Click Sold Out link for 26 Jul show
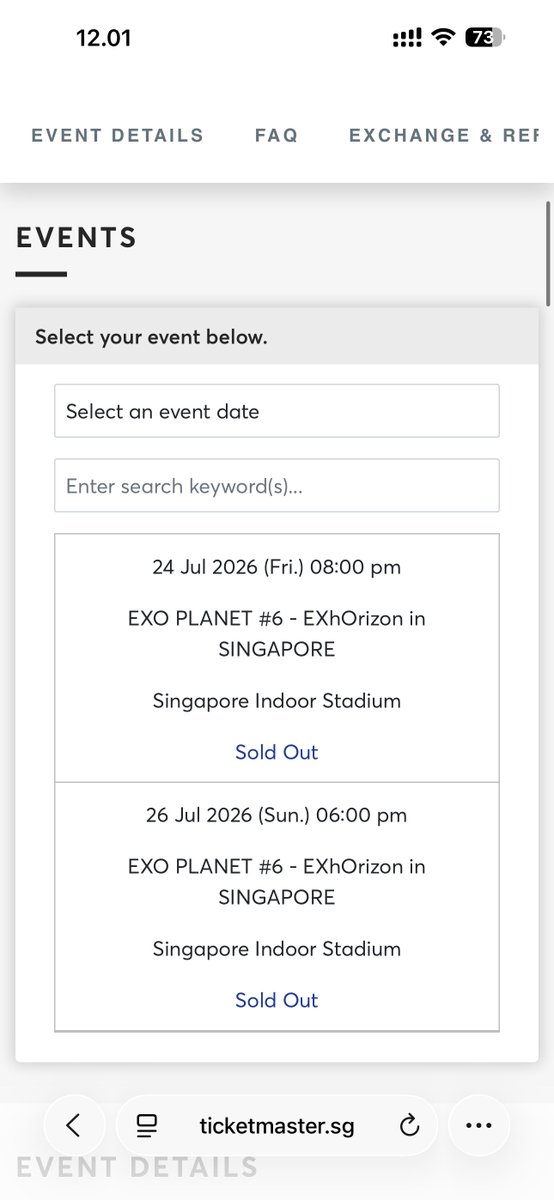The height and width of the screenshot is (1200, 554). [x=277, y=1000]
